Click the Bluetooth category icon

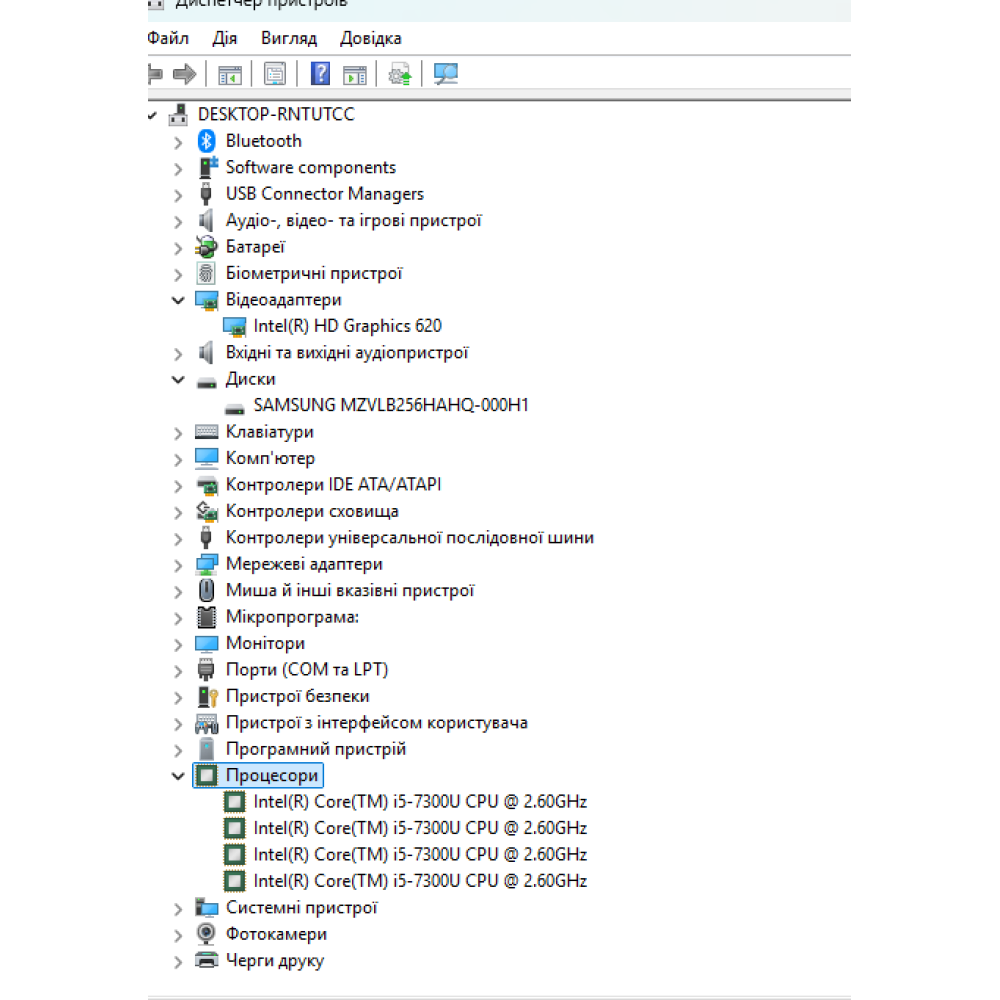click(x=207, y=141)
